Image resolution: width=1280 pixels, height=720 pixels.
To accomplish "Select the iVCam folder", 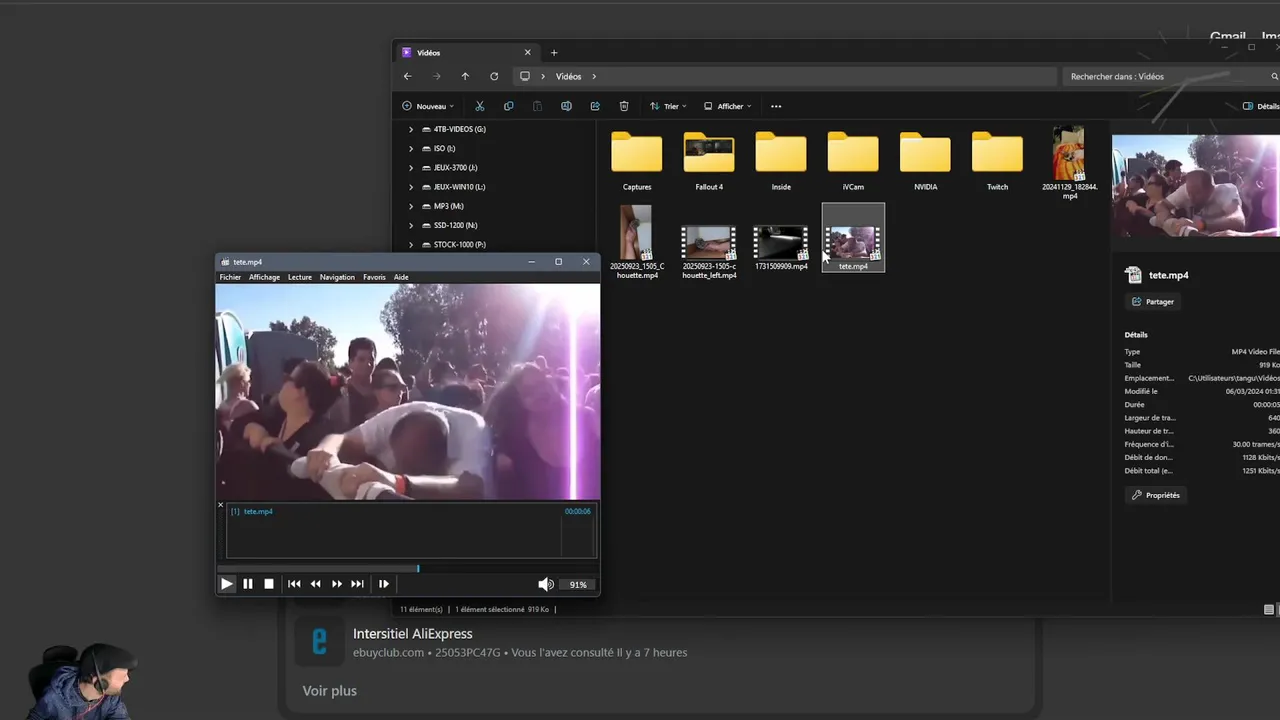I will [x=853, y=160].
